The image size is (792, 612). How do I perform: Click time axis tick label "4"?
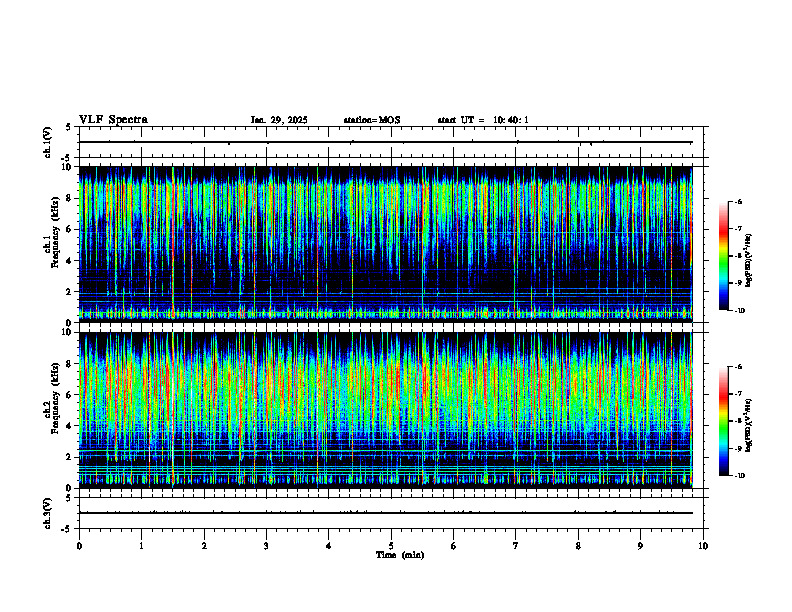tap(329, 546)
